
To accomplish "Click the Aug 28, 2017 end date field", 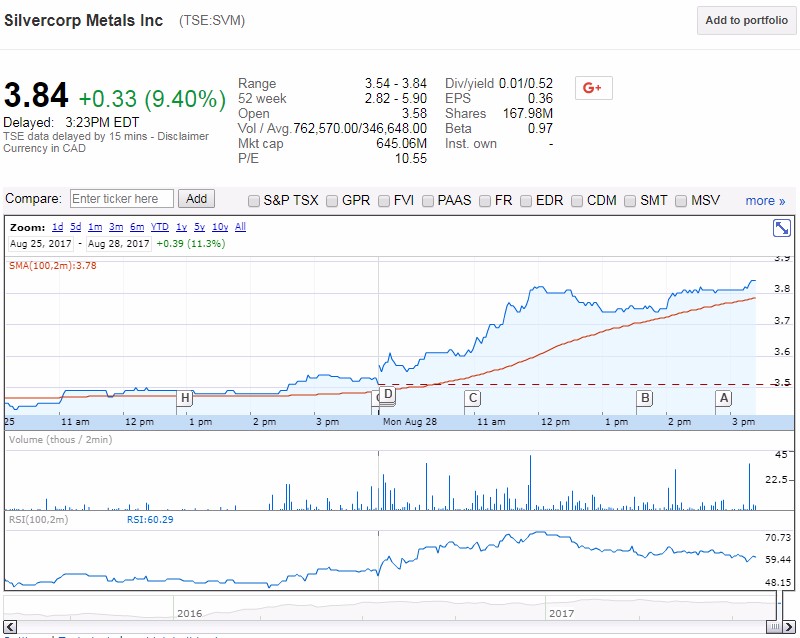I will click(x=118, y=244).
